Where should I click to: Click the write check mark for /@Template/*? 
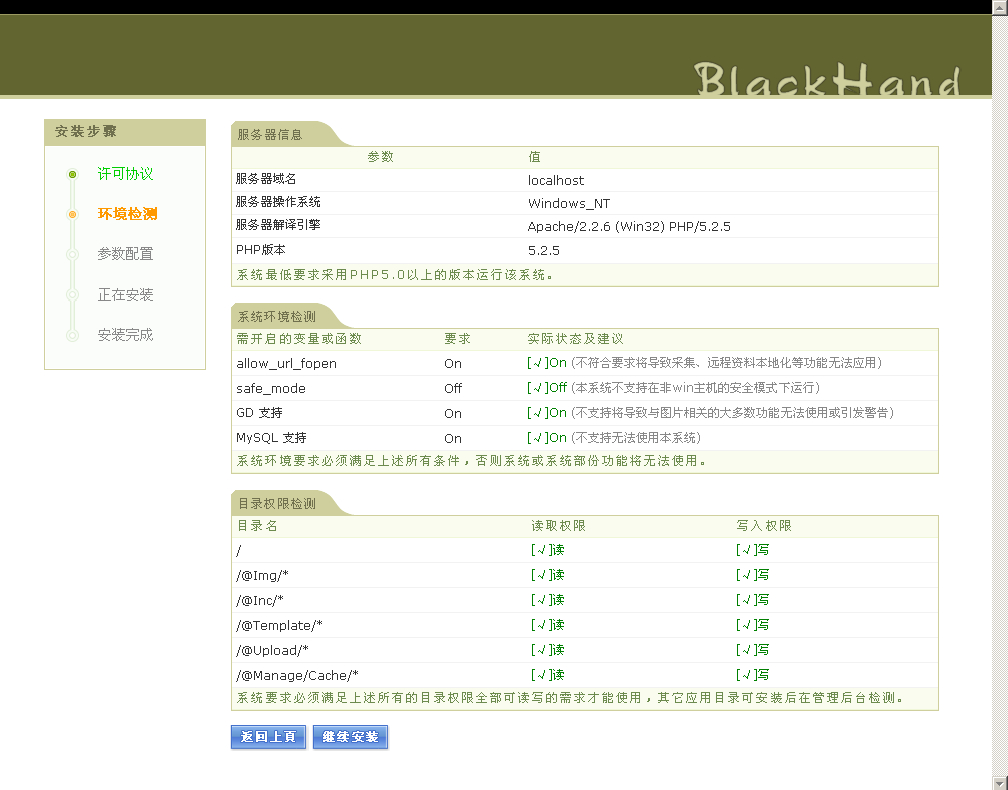[x=753, y=625]
